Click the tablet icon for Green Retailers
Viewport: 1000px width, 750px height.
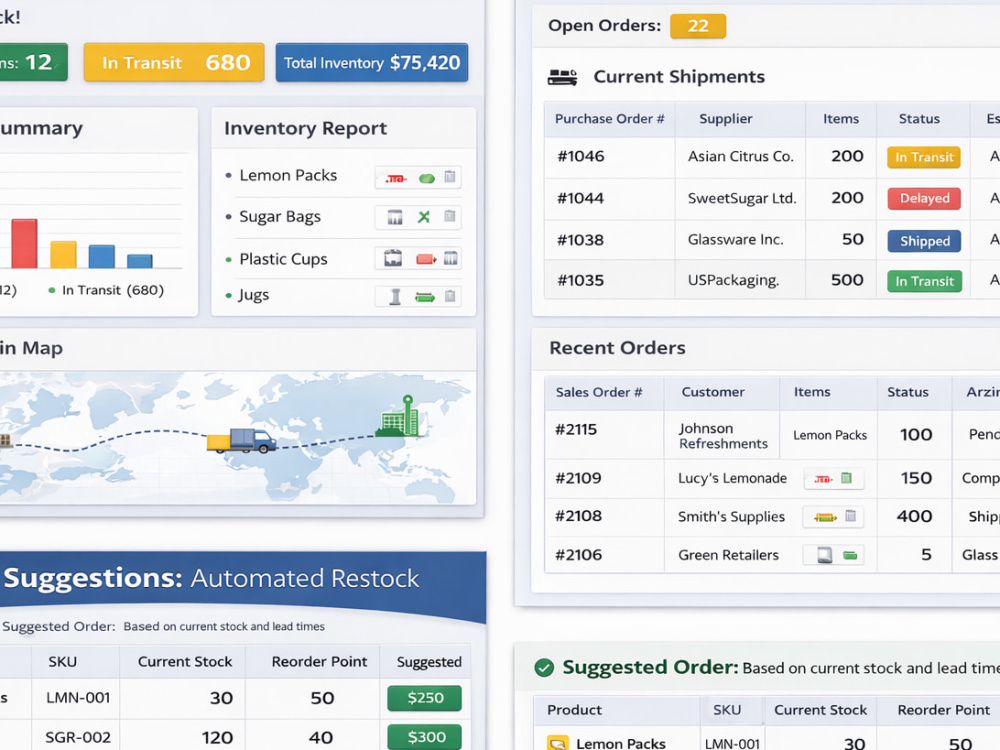coord(825,555)
